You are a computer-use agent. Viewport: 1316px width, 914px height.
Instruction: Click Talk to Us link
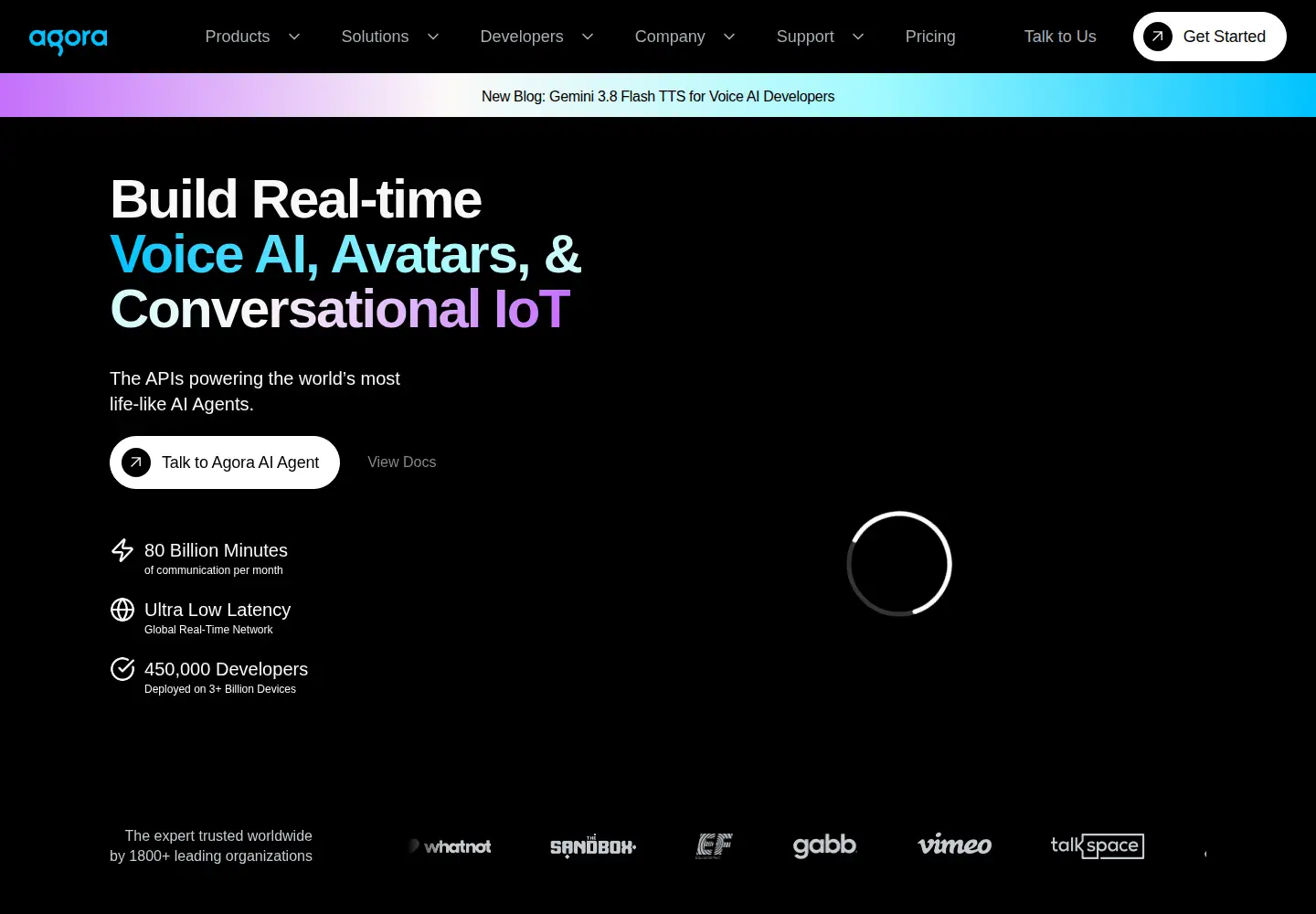coord(1060,37)
